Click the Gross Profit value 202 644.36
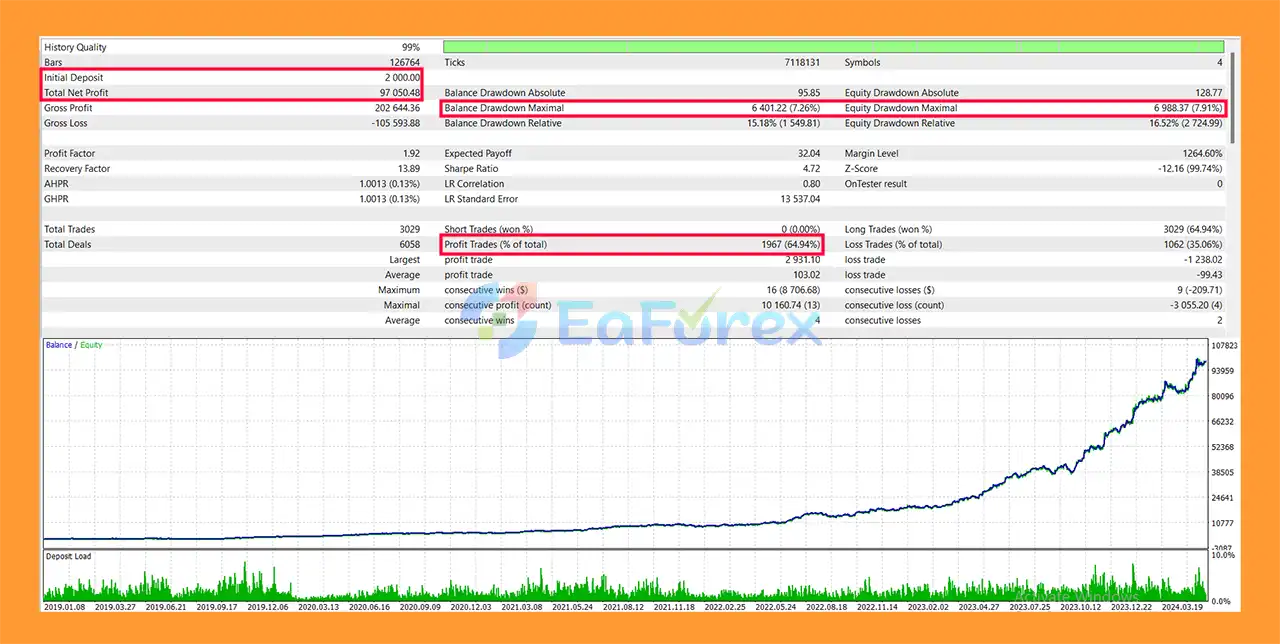This screenshot has width=1280, height=644. [x=395, y=108]
